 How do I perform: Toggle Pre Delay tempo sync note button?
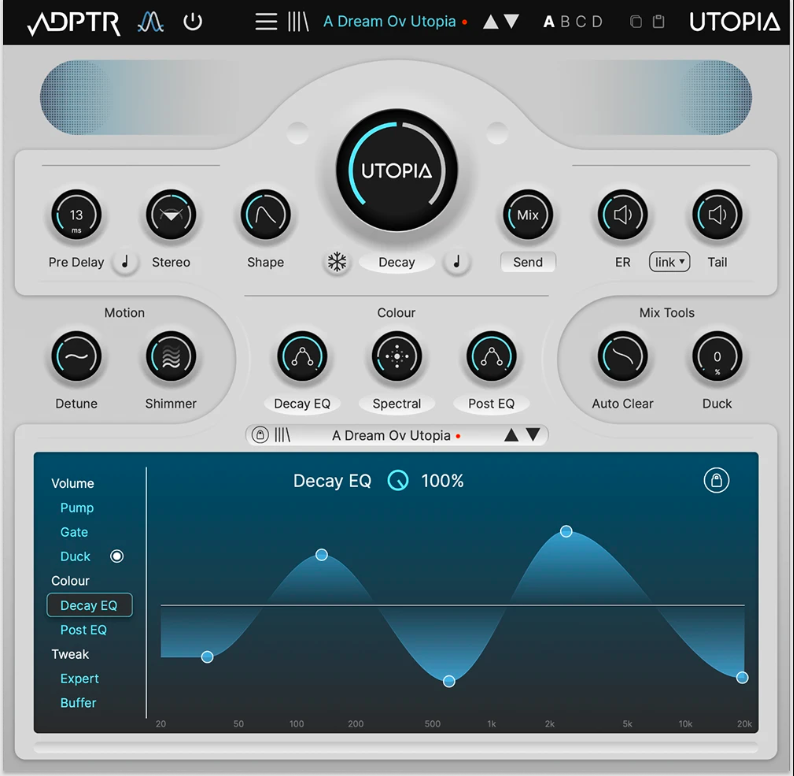pos(125,262)
